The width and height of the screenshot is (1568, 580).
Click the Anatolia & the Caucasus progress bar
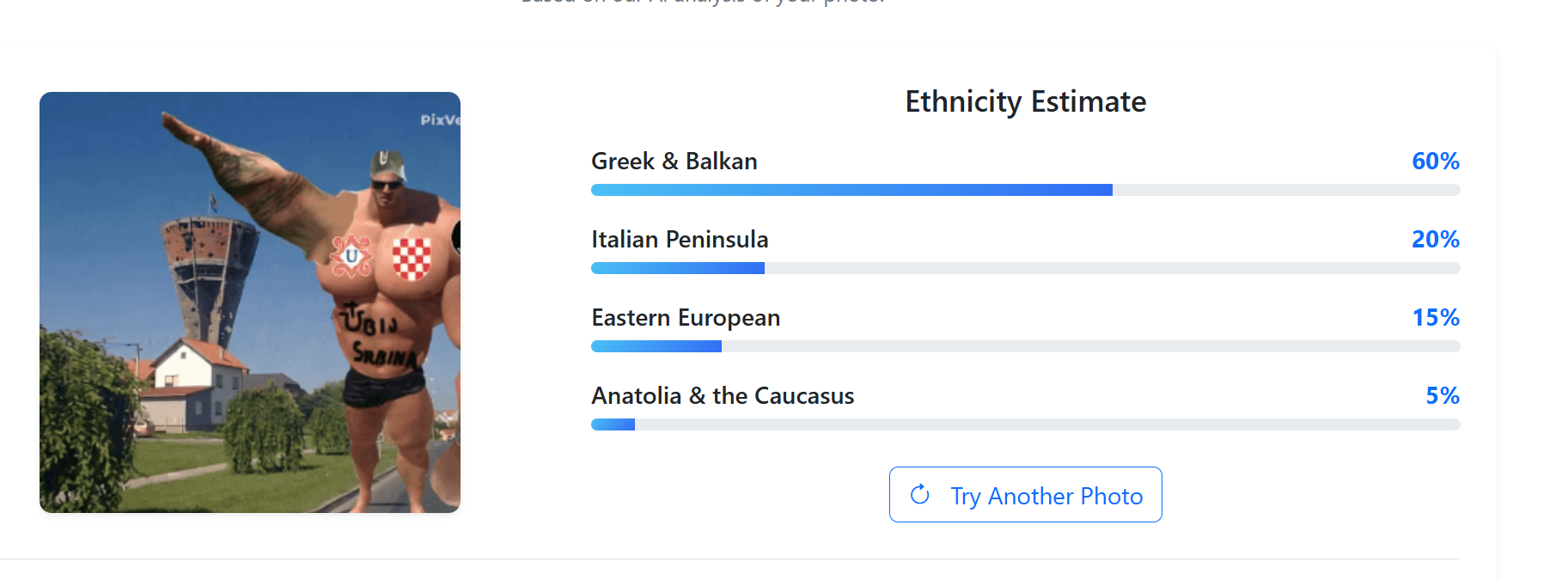(x=1025, y=424)
